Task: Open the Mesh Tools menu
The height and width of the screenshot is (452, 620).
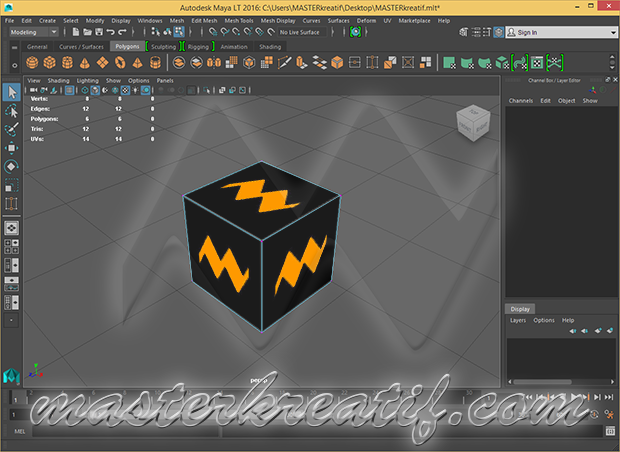Action: click(238, 20)
